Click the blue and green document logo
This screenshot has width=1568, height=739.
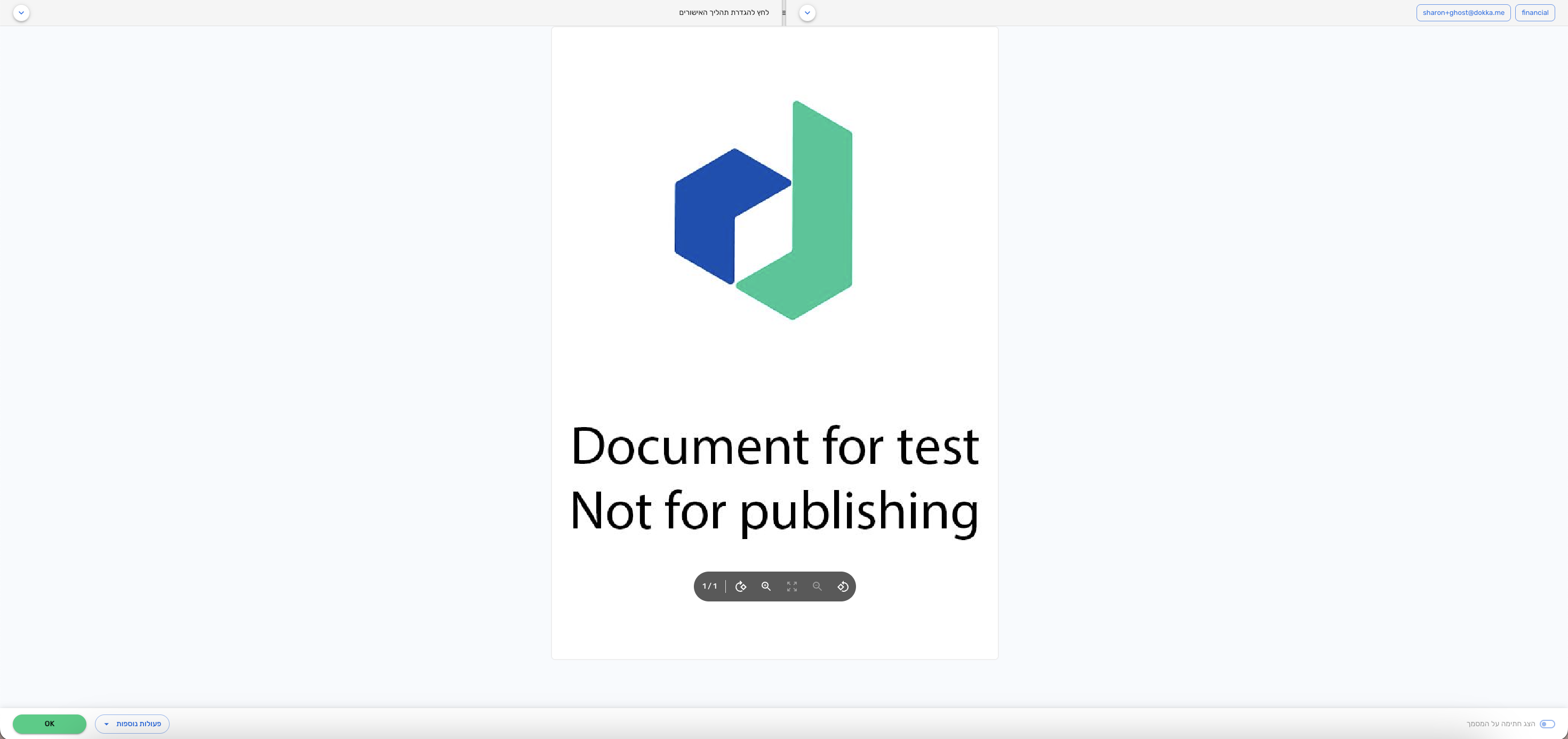[764, 210]
